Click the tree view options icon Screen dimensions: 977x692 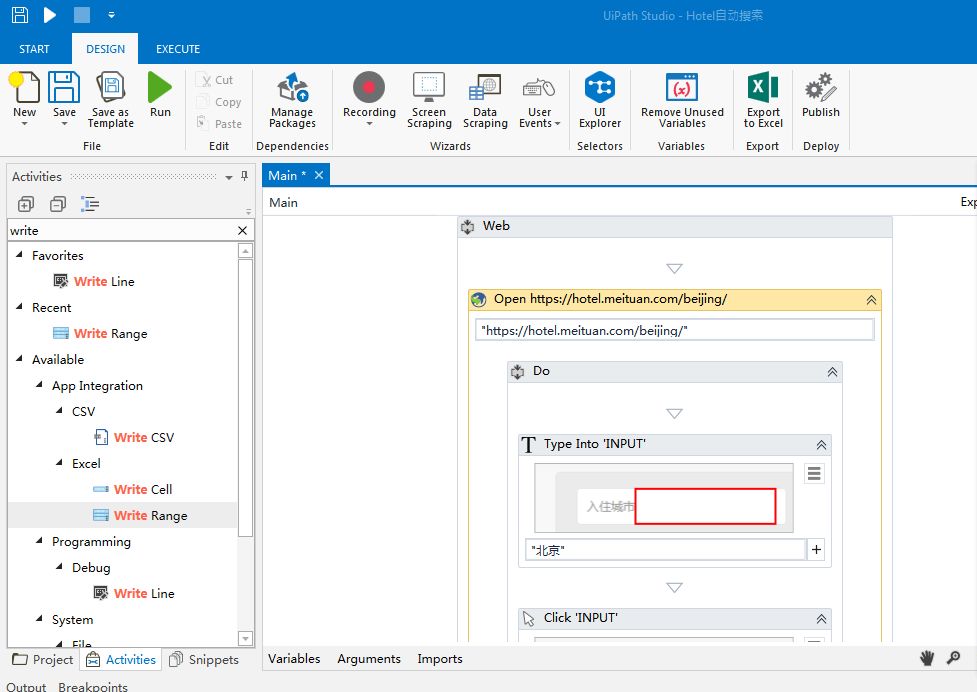(90, 204)
